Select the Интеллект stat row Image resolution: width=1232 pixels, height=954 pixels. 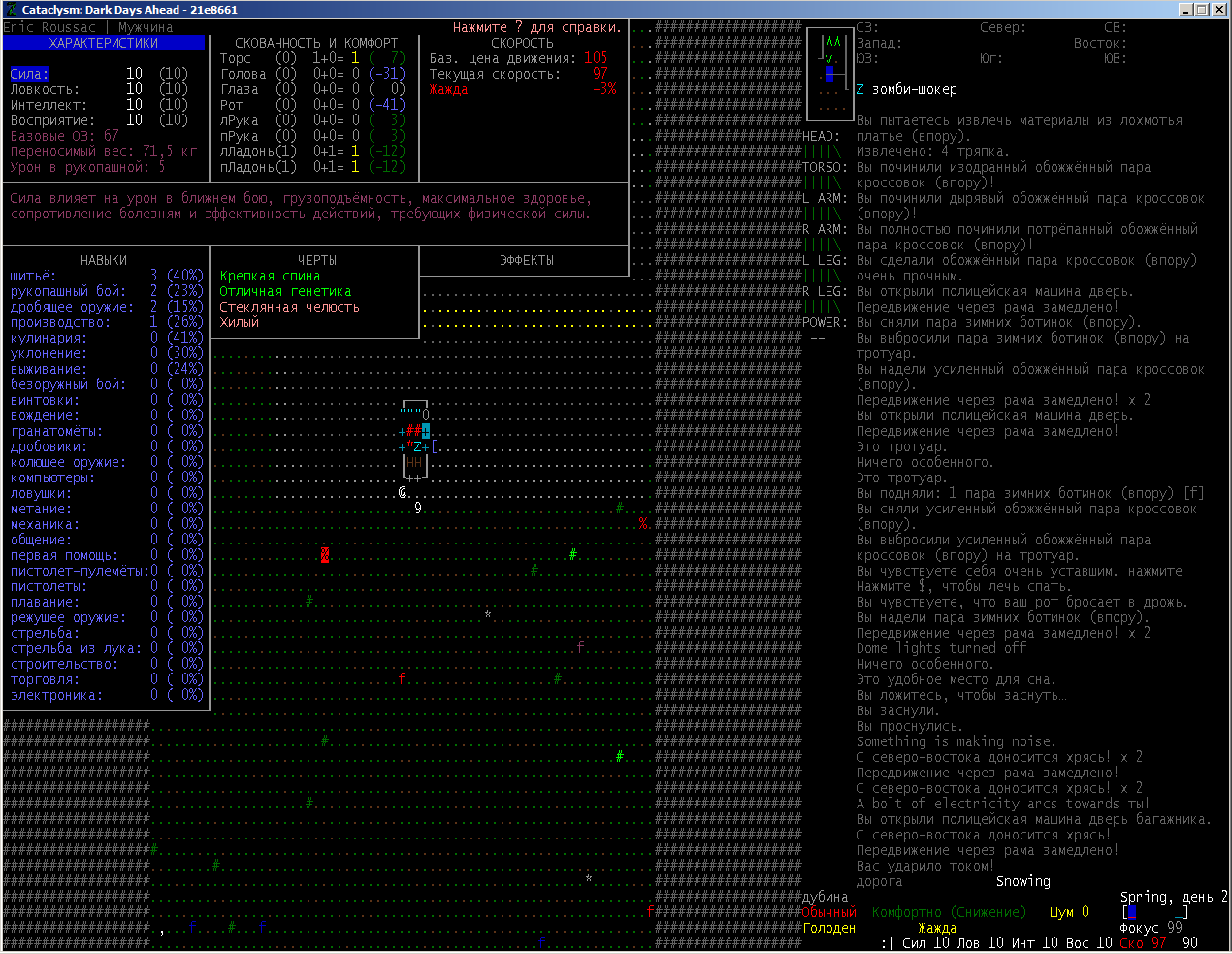tap(99, 105)
